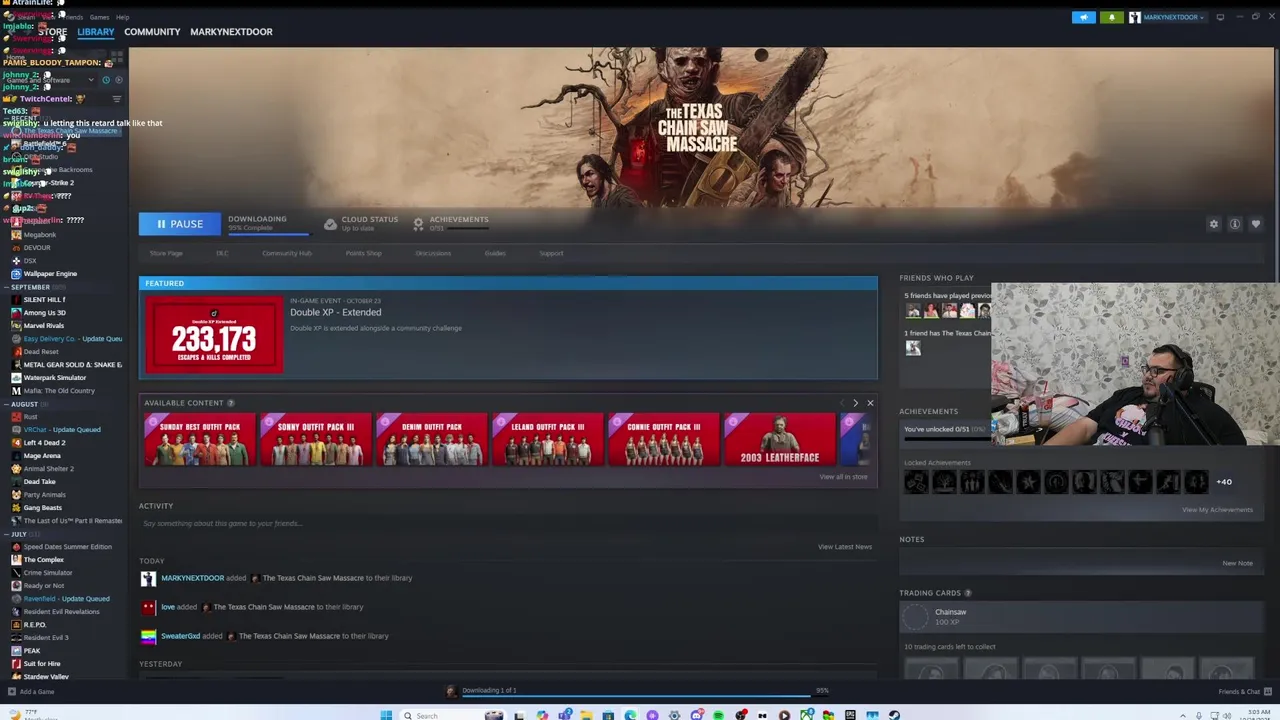
Task: Open MARKYNEXTDOOR profile in activity feed
Action: pyautogui.click(x=192, y=578)
